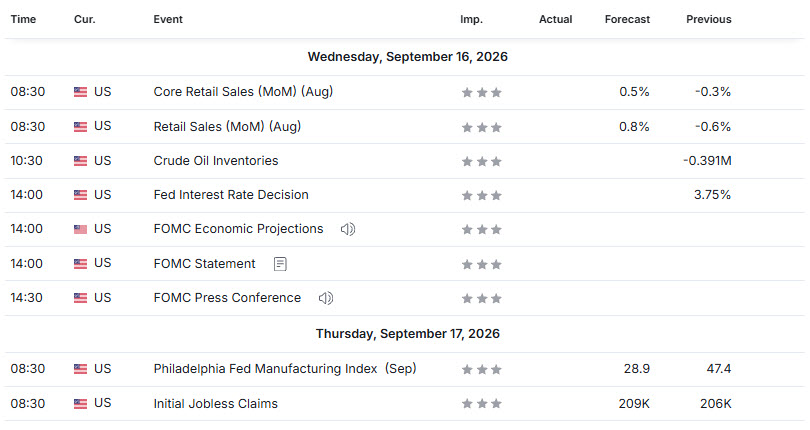
Task: Click speaker icon beside FOMC Economic Projections
Action: coord(348,229)
